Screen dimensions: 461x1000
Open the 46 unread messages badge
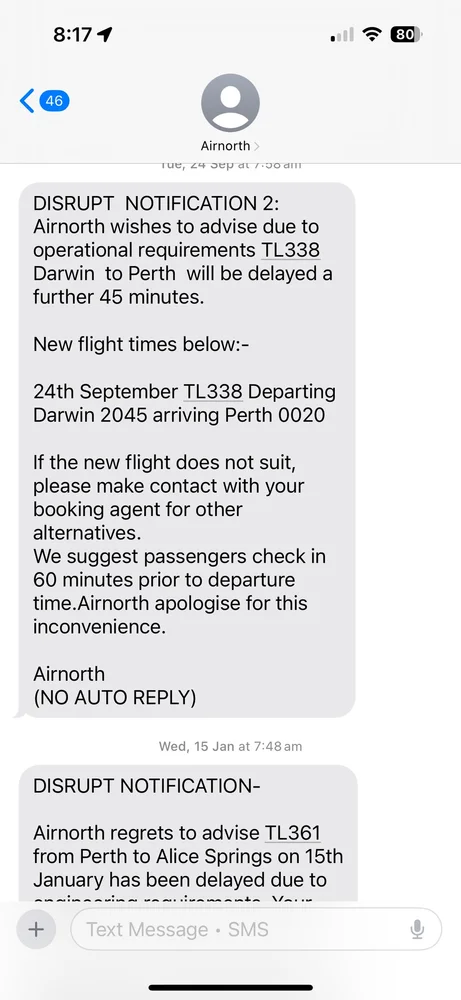point(54,101)
